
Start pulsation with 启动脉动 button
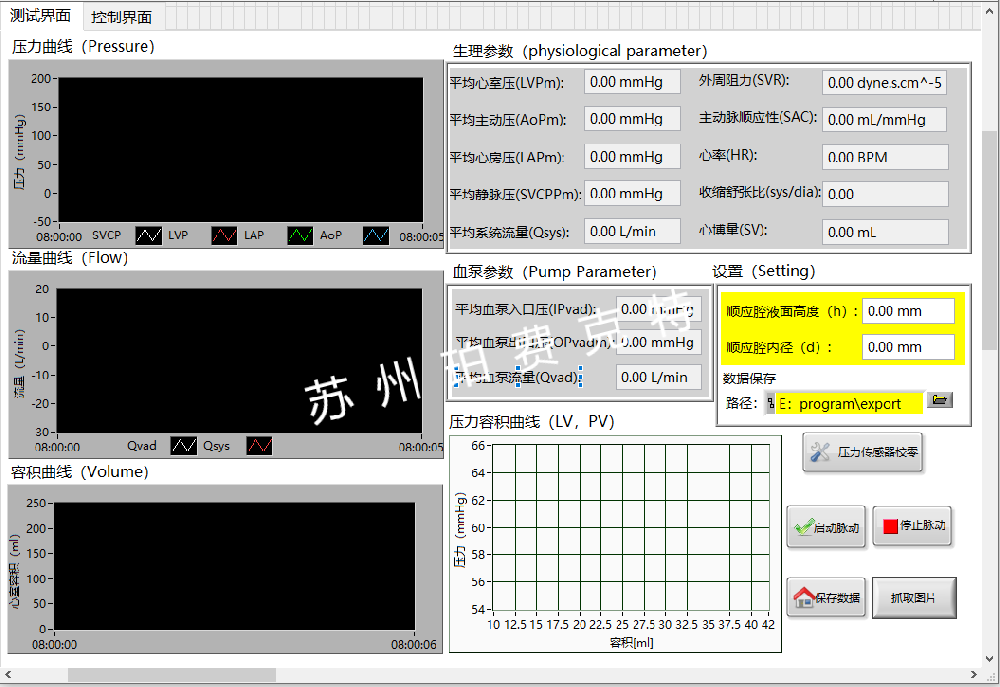pos(825,526)
